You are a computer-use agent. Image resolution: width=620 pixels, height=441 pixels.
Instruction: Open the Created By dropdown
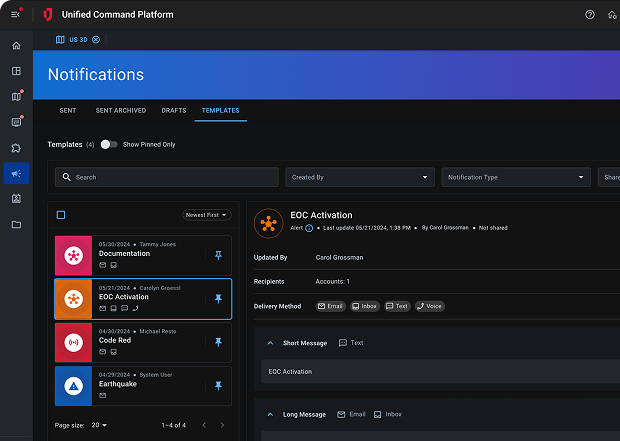359,177
